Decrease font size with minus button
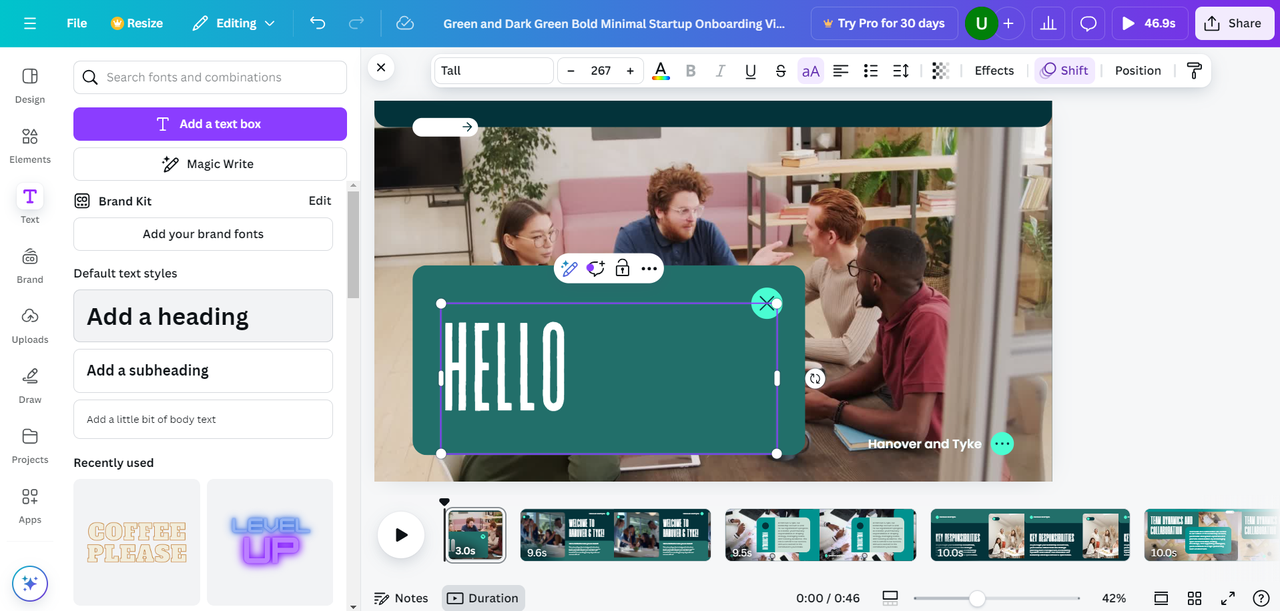This screenshot has height=611, width=1280. click(x=571, y=70)
